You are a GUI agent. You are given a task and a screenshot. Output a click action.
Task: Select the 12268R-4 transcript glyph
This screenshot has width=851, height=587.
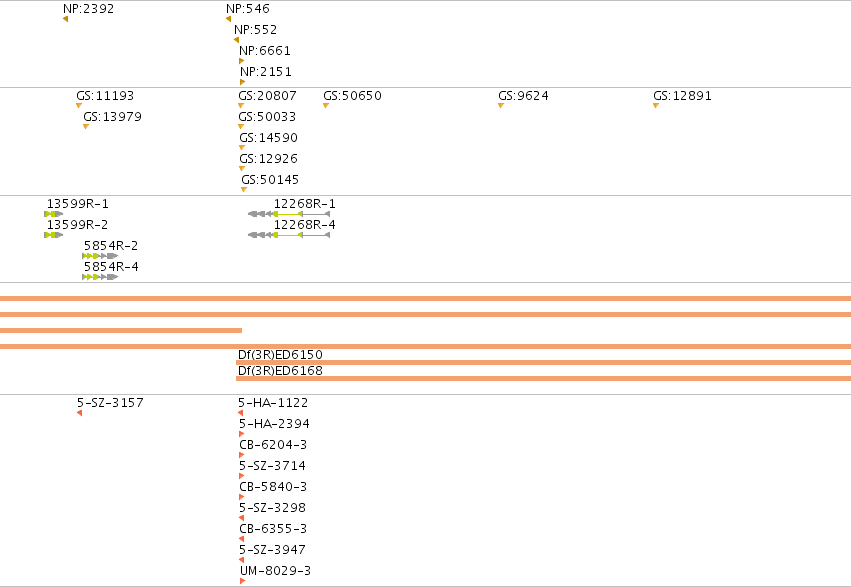pyautogui.click(x=289, y=235)
